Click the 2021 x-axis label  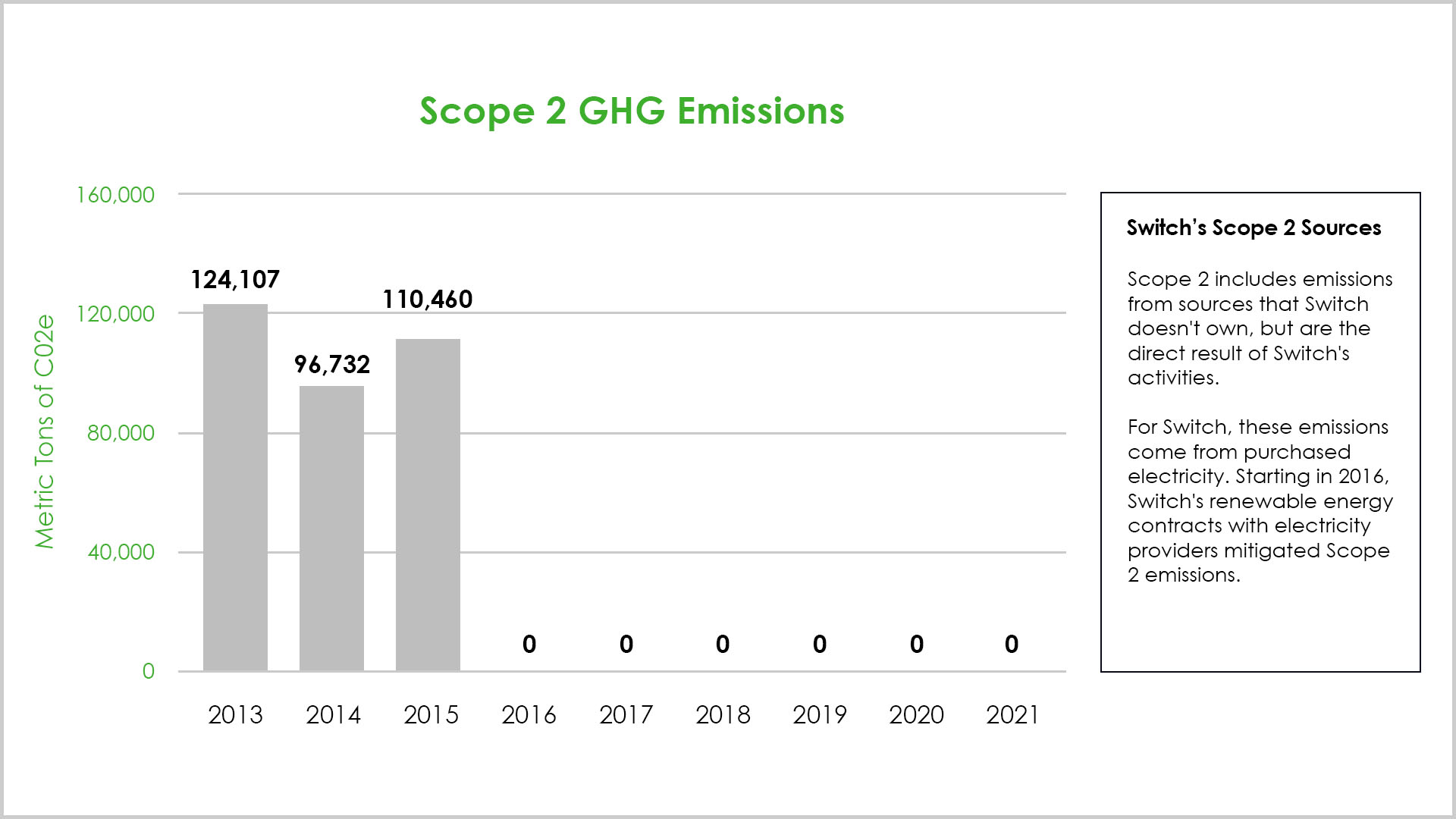(1012, 715)
